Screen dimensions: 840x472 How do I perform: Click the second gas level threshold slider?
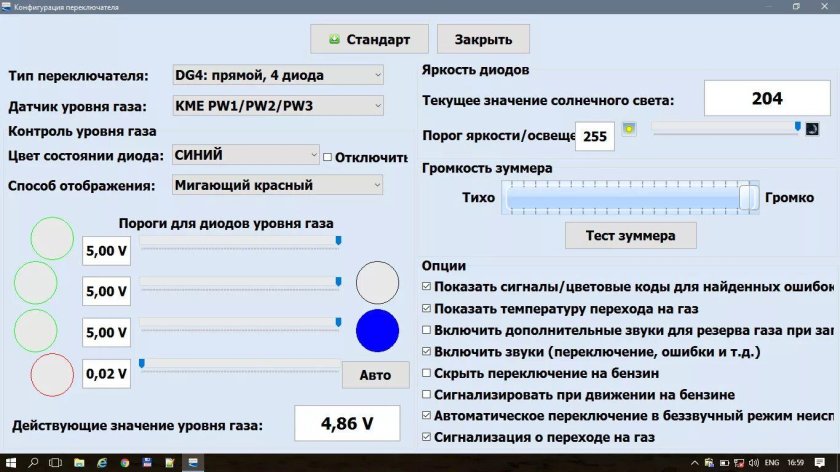click(x=240, y=282)
